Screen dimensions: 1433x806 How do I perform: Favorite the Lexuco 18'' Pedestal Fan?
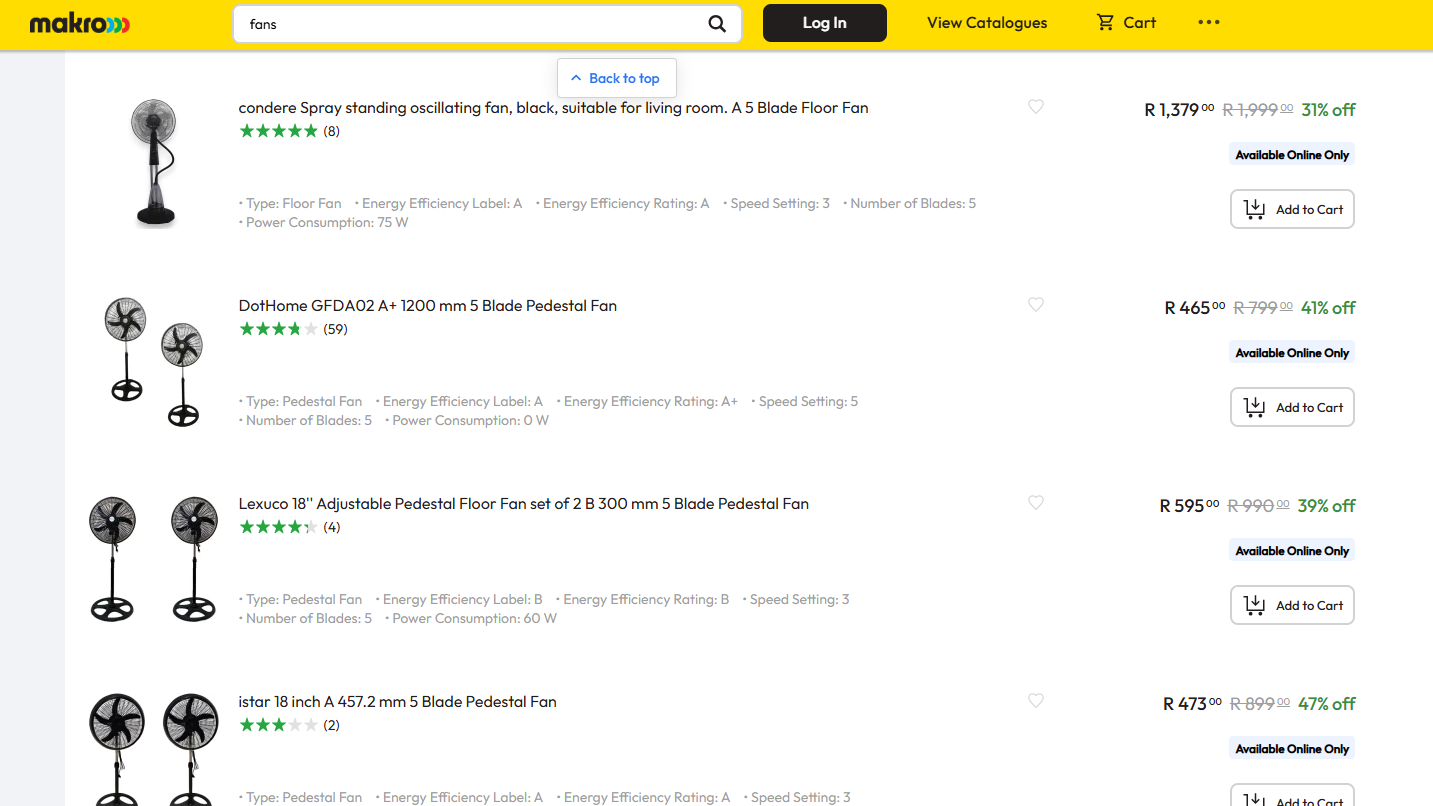tap(1036, 503)
